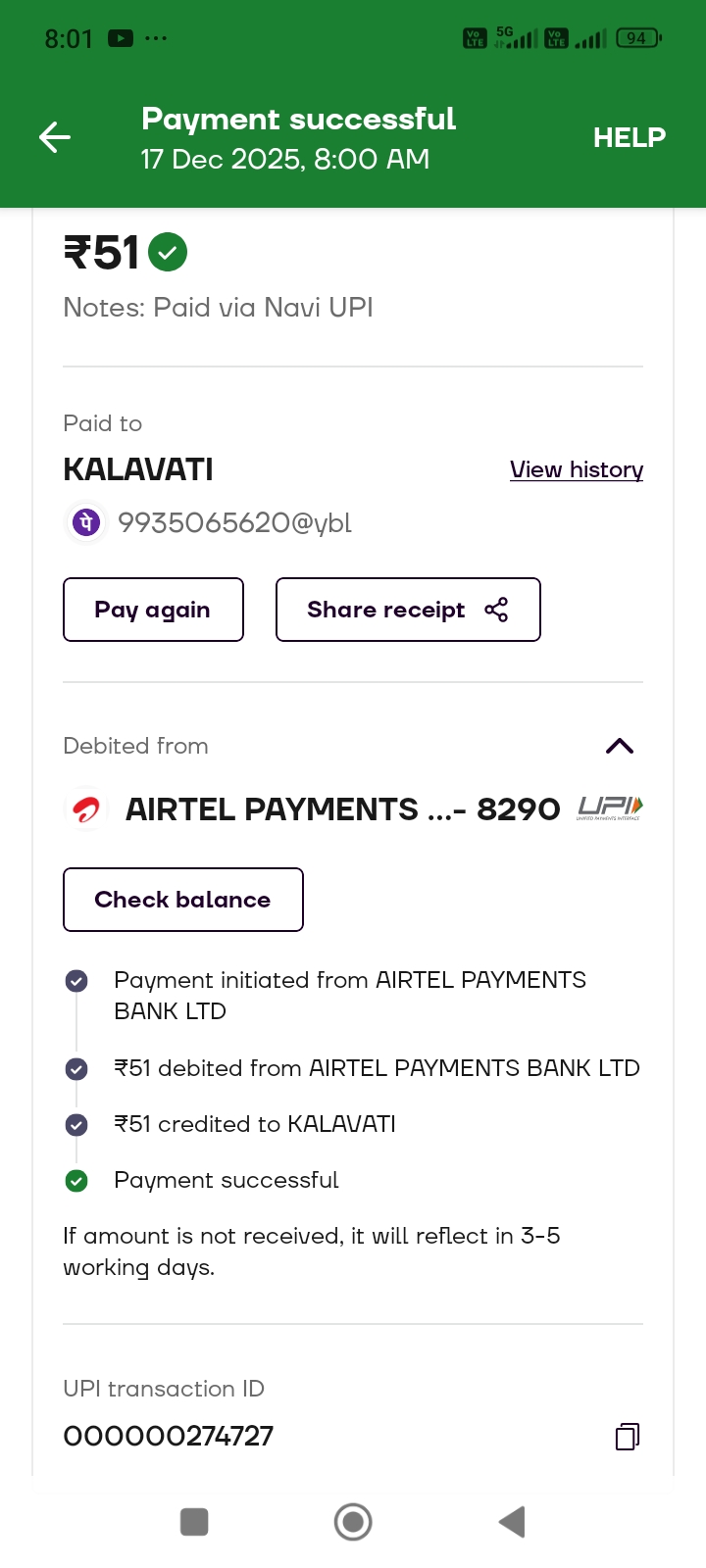The height and width of the screenshot is (1568, 706).
Task: Tap the share icon on receipt button
Action: [x=496, y=610]
